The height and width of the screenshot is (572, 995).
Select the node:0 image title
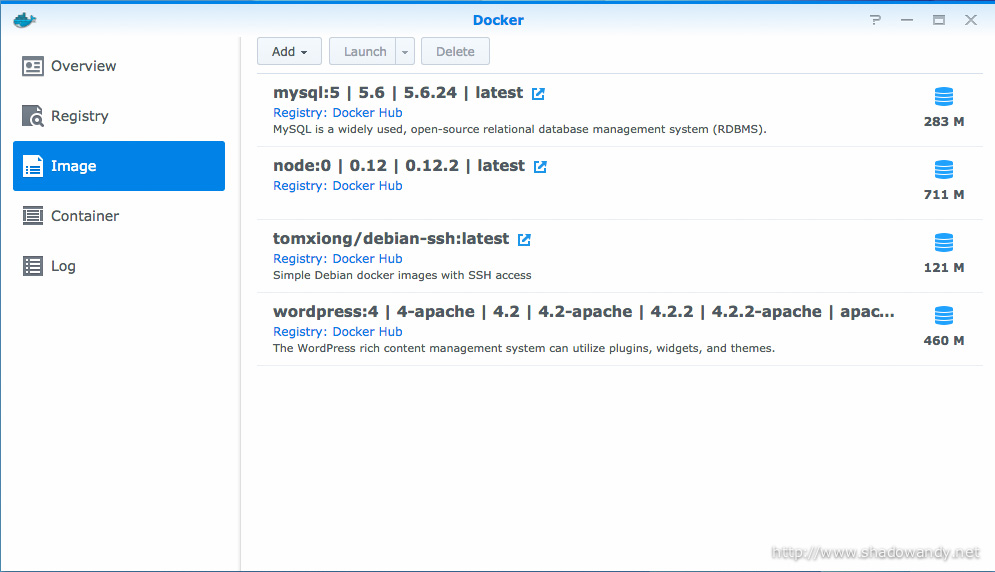click(x=399, y=166)
